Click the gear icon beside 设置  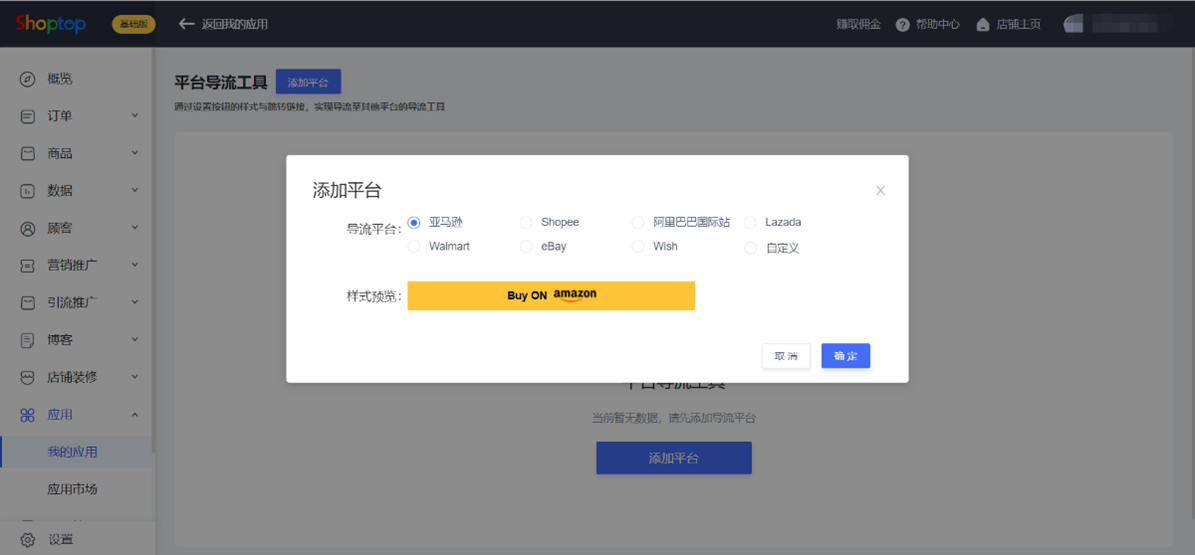pos(27,540)
